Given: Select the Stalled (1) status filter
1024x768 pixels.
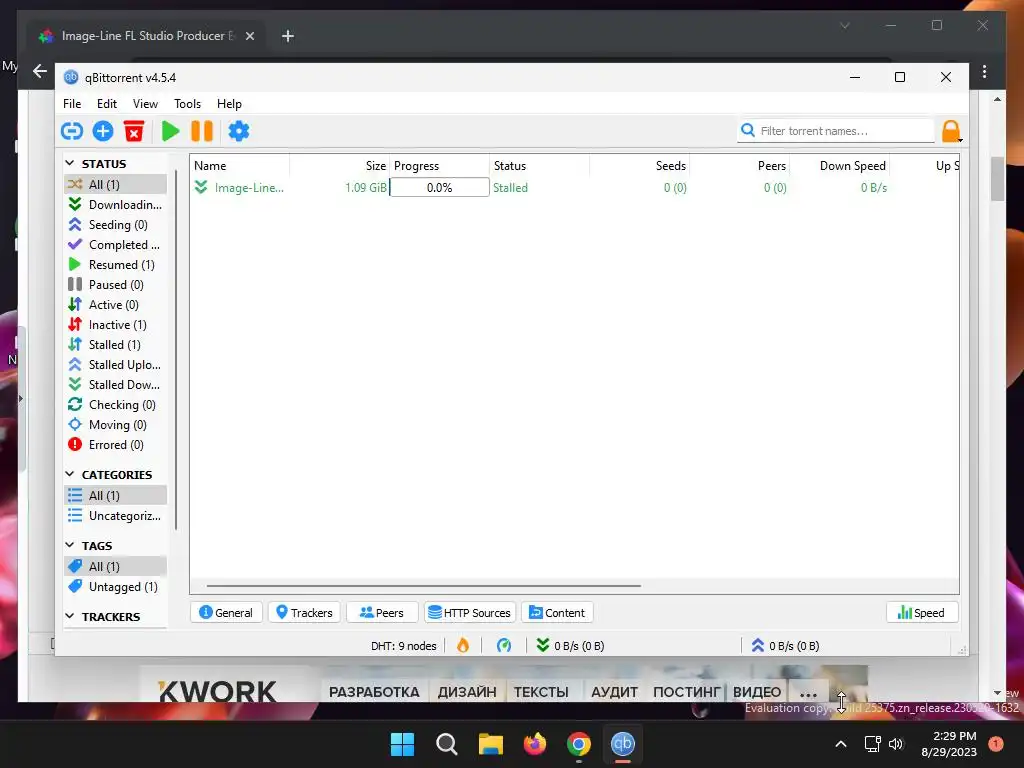Looking at the screenshot, I should click(116, 345).
